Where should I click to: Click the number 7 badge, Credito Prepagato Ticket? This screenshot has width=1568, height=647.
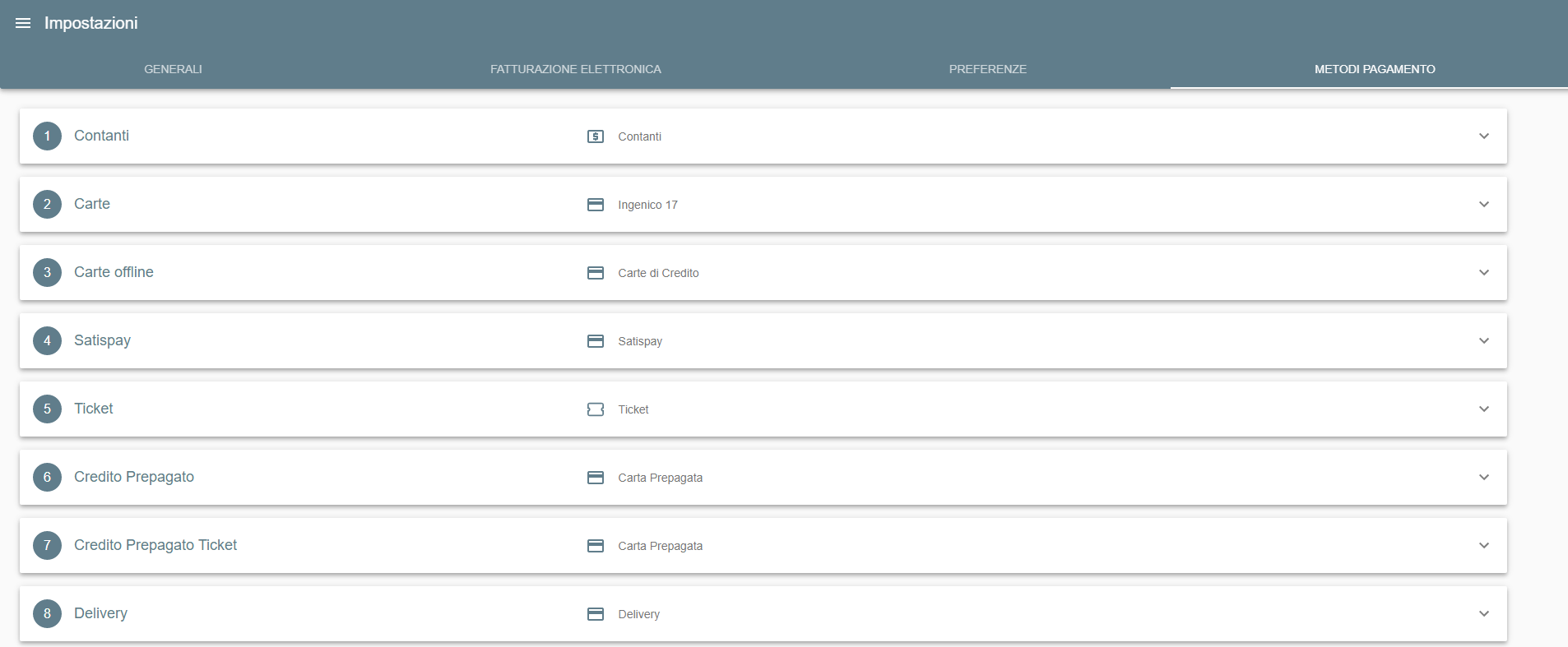pyautogui.click(x=47, y=545)
